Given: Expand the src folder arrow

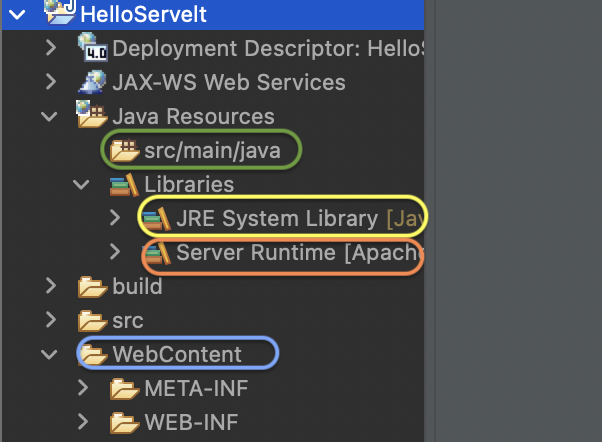Looking at the screenshot, I should click(51, 319).
